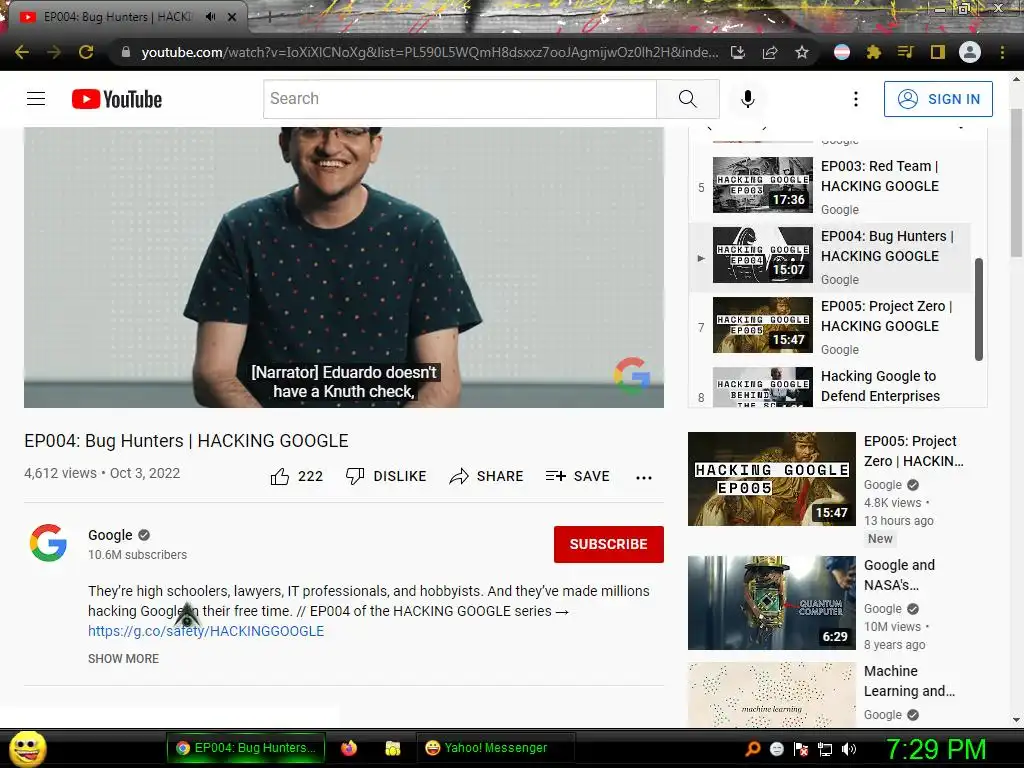Open the network tray icon
The image size is (1024, 768).
tap(825, 749)
